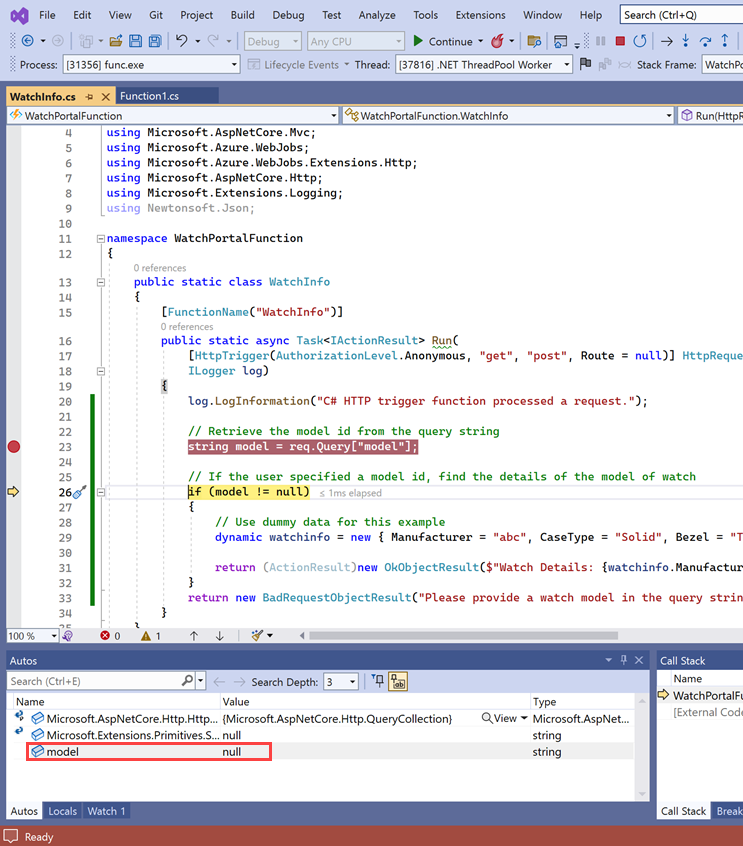The height and width of the screenshot is (846, 743).
Task: Pin the Autos panel with the pushpin
Action: click(x=624, y=660)
